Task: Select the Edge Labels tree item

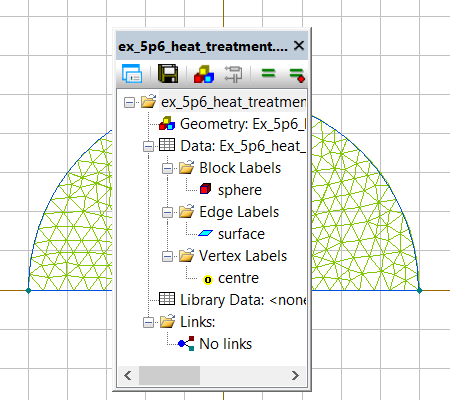Action: coord(239,212)
